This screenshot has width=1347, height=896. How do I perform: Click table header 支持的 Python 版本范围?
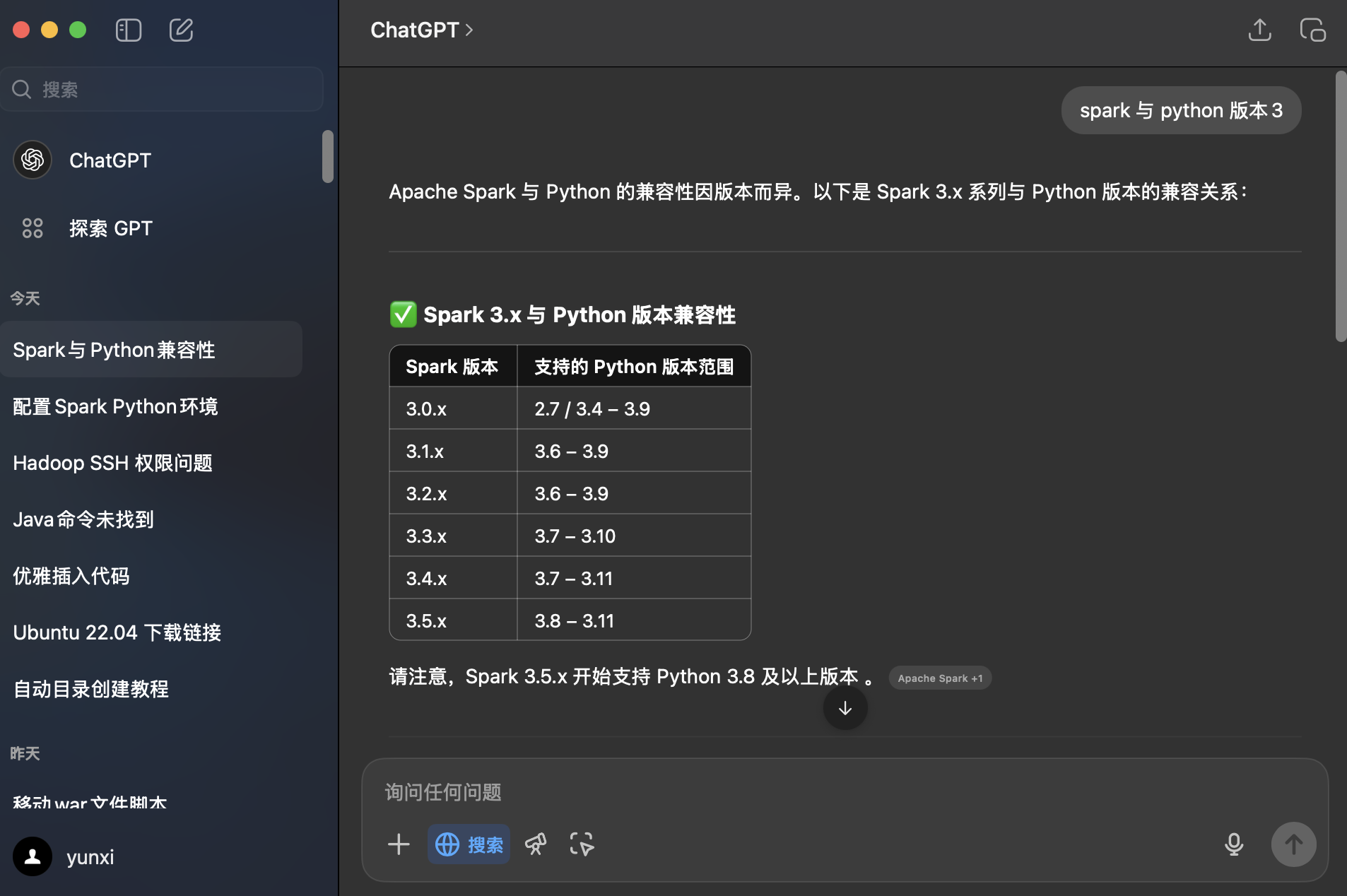(x=634, y=366)
